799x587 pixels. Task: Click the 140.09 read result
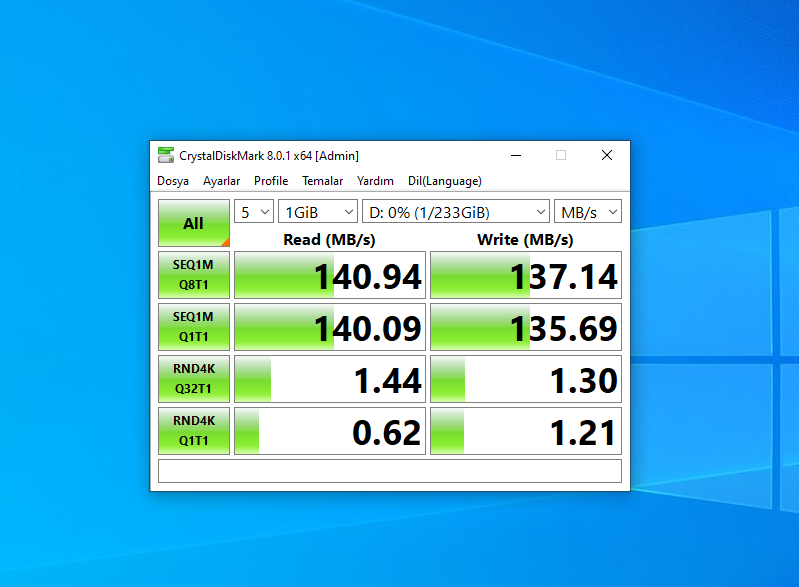click(330, 327)
